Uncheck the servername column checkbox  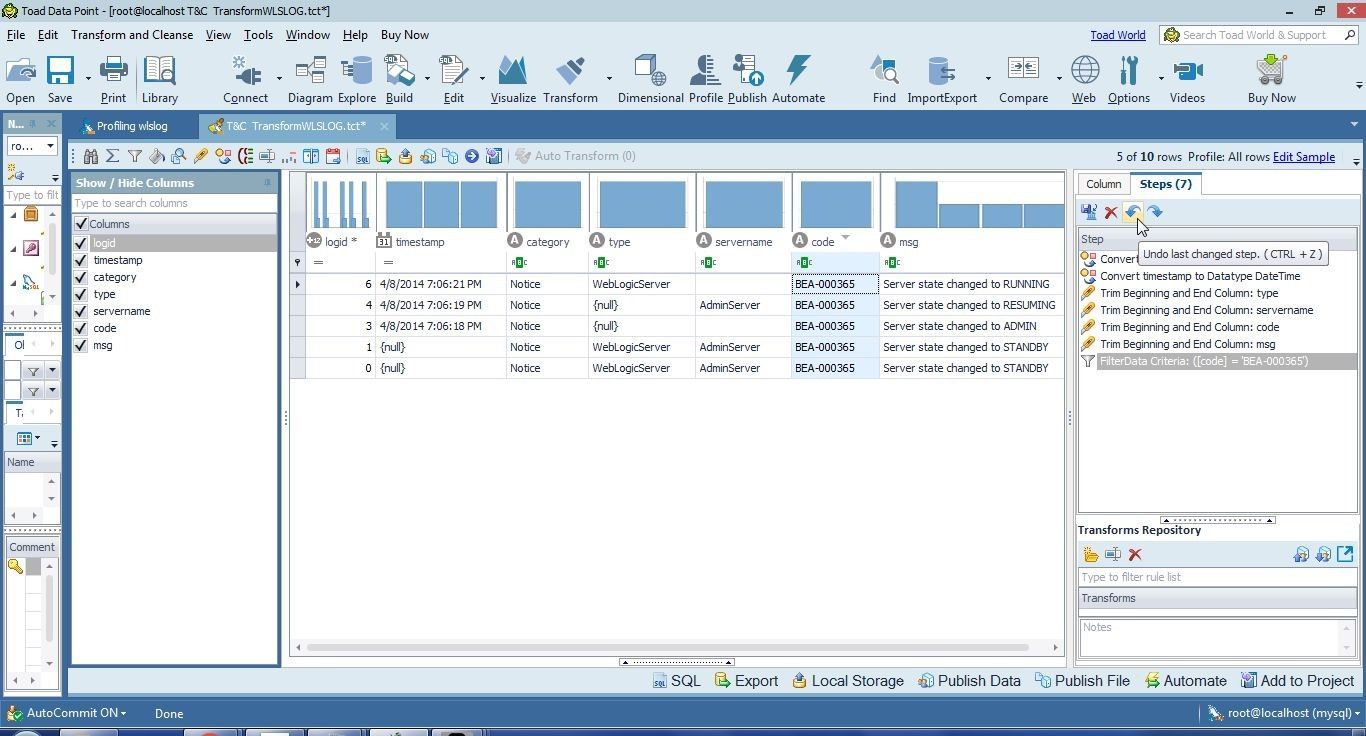pos(81,311)
